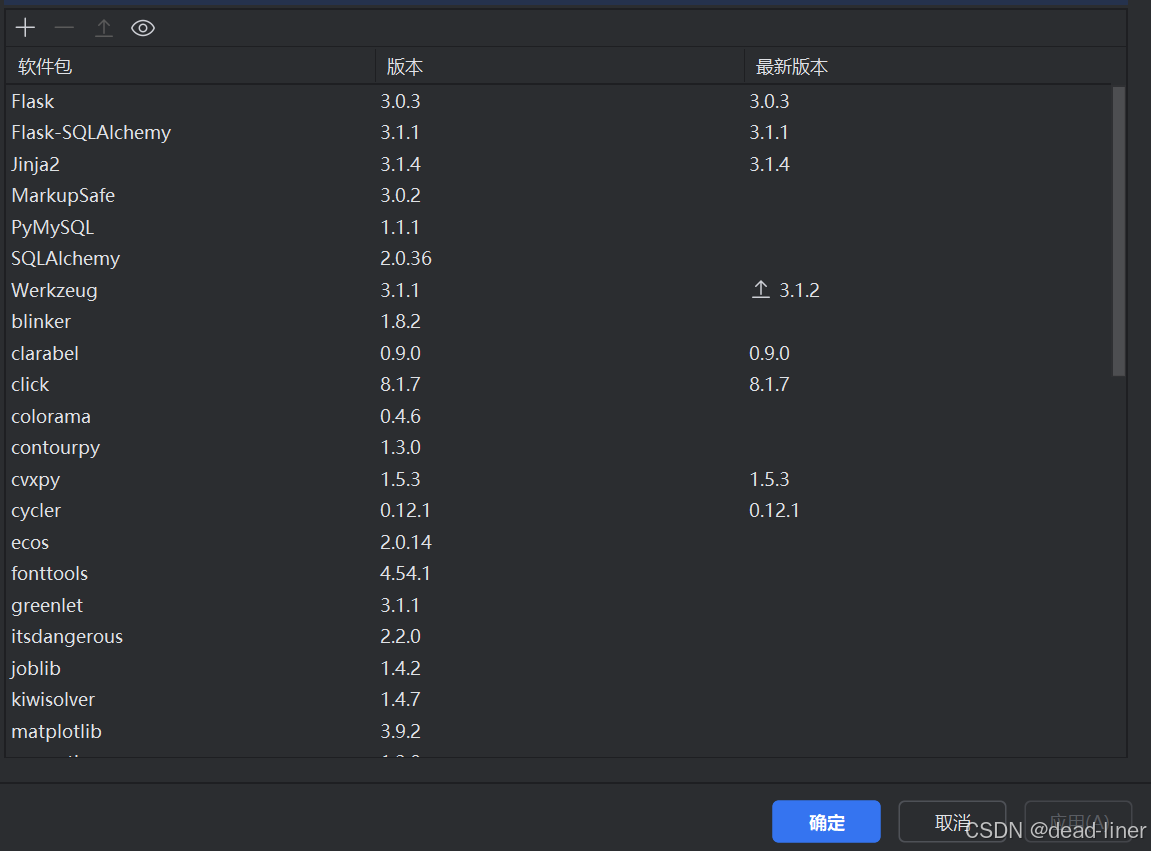1151x851 pixels.
Task: Select the itsdangerous package row
Action: [559, 637]
